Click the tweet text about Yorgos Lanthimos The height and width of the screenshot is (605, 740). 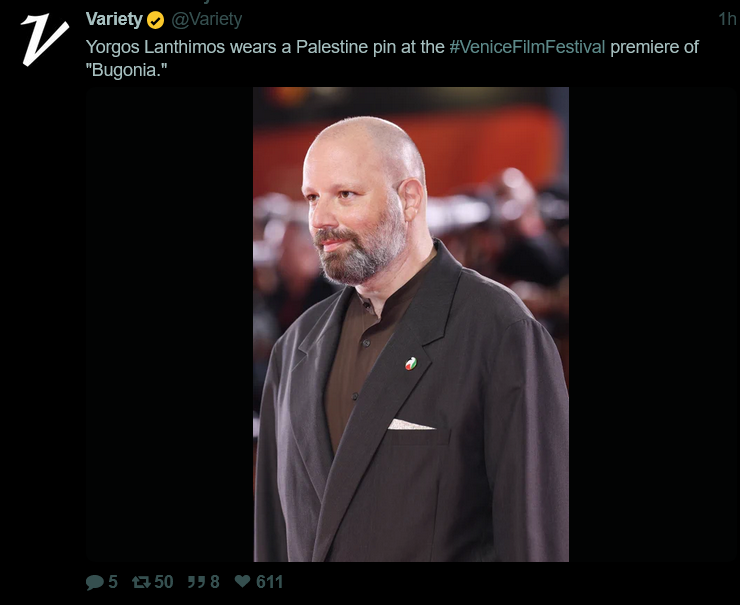[x=392, y=59]
